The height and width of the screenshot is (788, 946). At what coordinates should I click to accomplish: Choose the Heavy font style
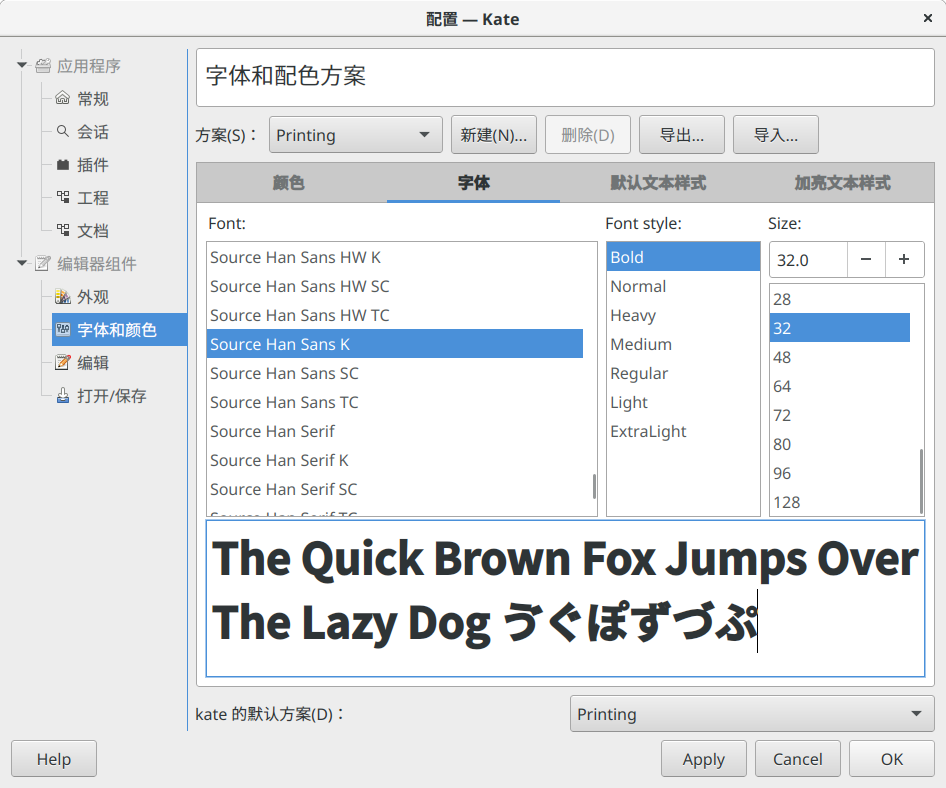click(683, 315)
